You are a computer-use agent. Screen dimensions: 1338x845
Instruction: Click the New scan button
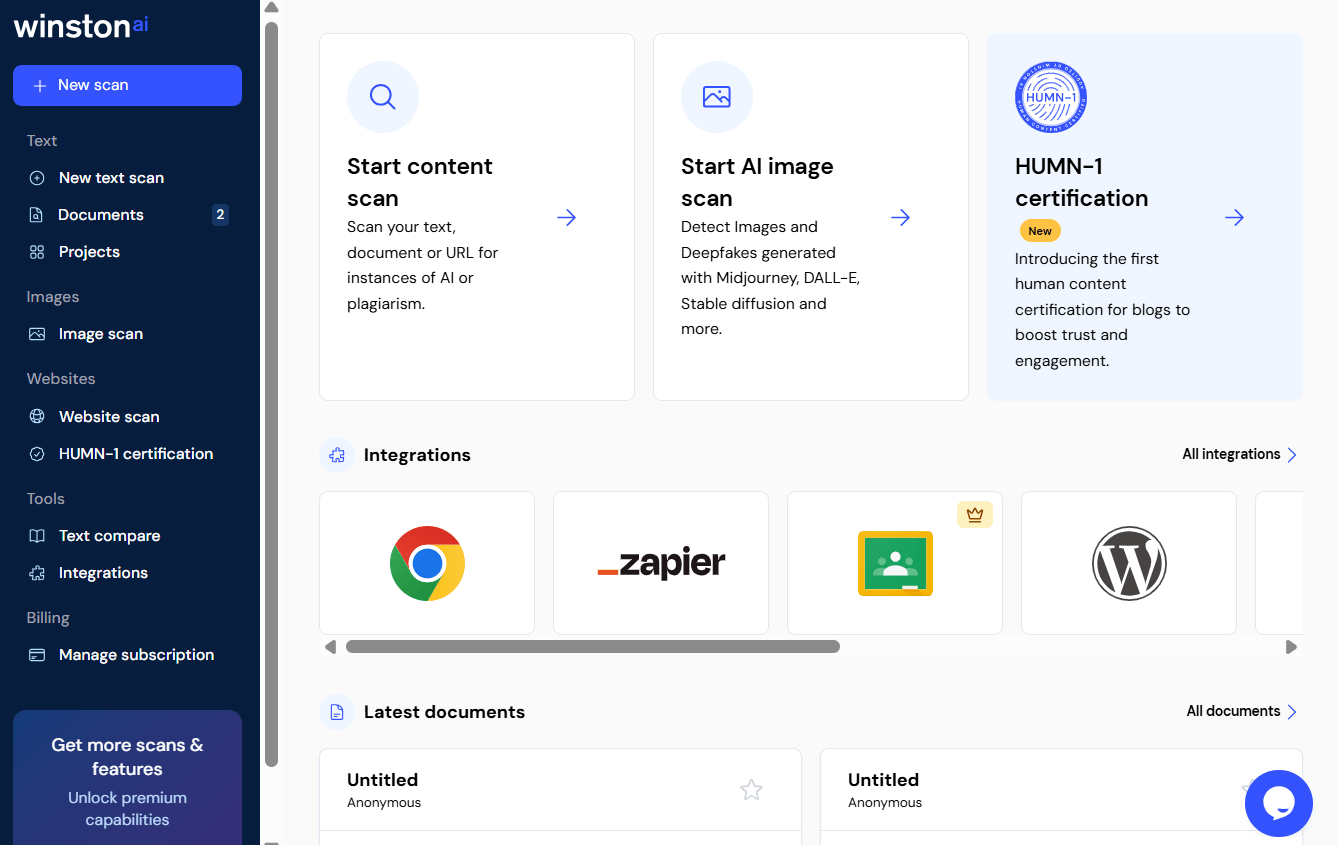point(127,85)
